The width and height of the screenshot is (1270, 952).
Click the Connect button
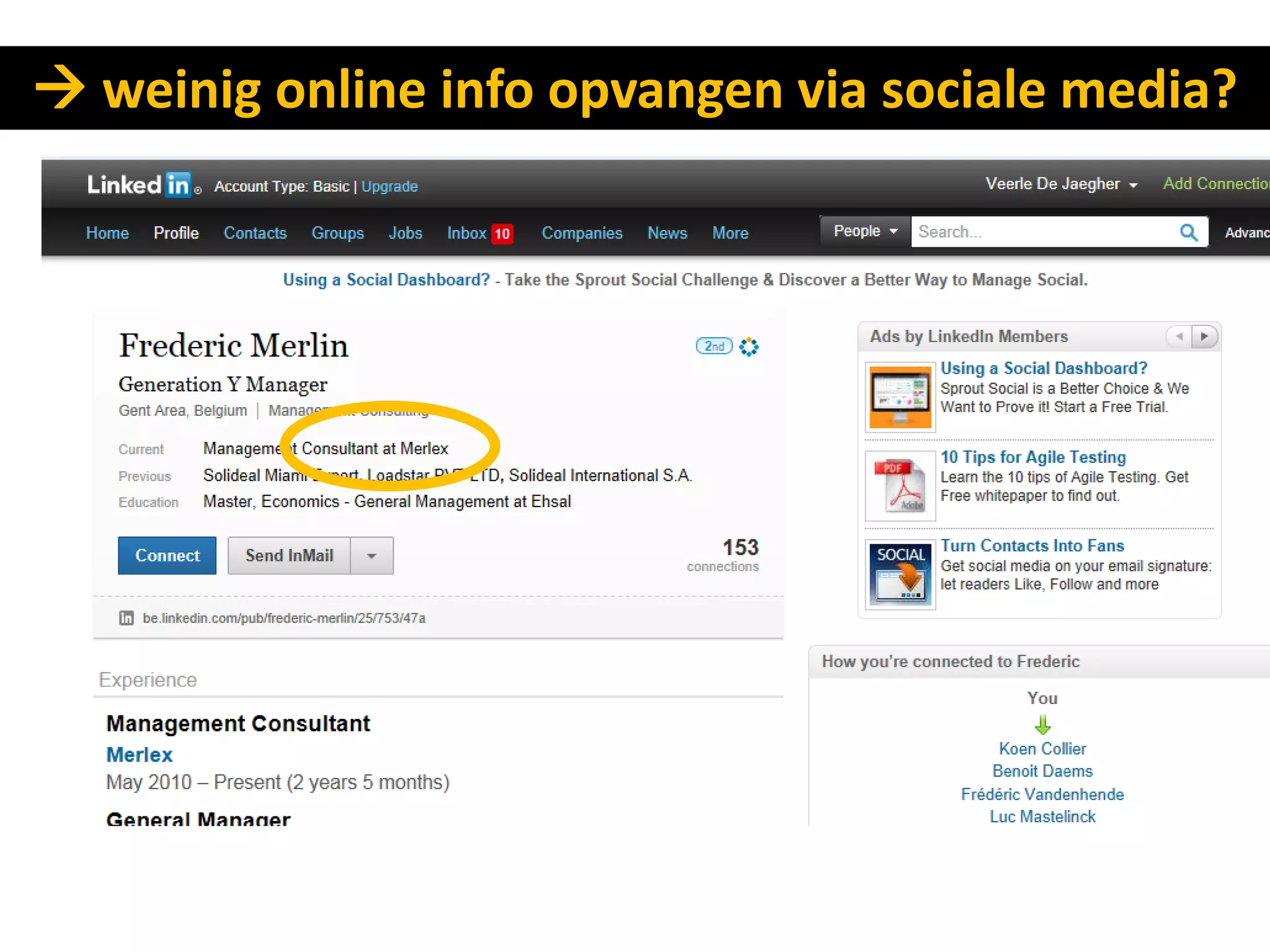pos(167,555)
